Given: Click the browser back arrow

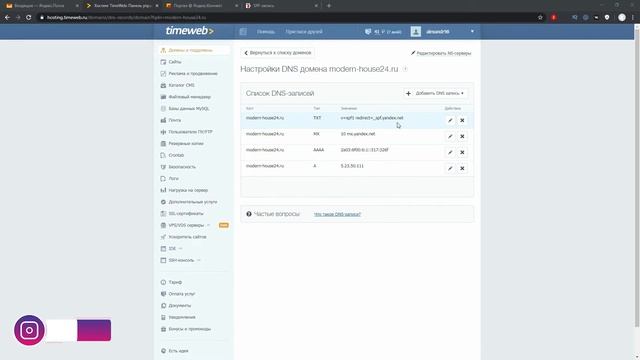Looking at the screenshot, I should [7, 18].
